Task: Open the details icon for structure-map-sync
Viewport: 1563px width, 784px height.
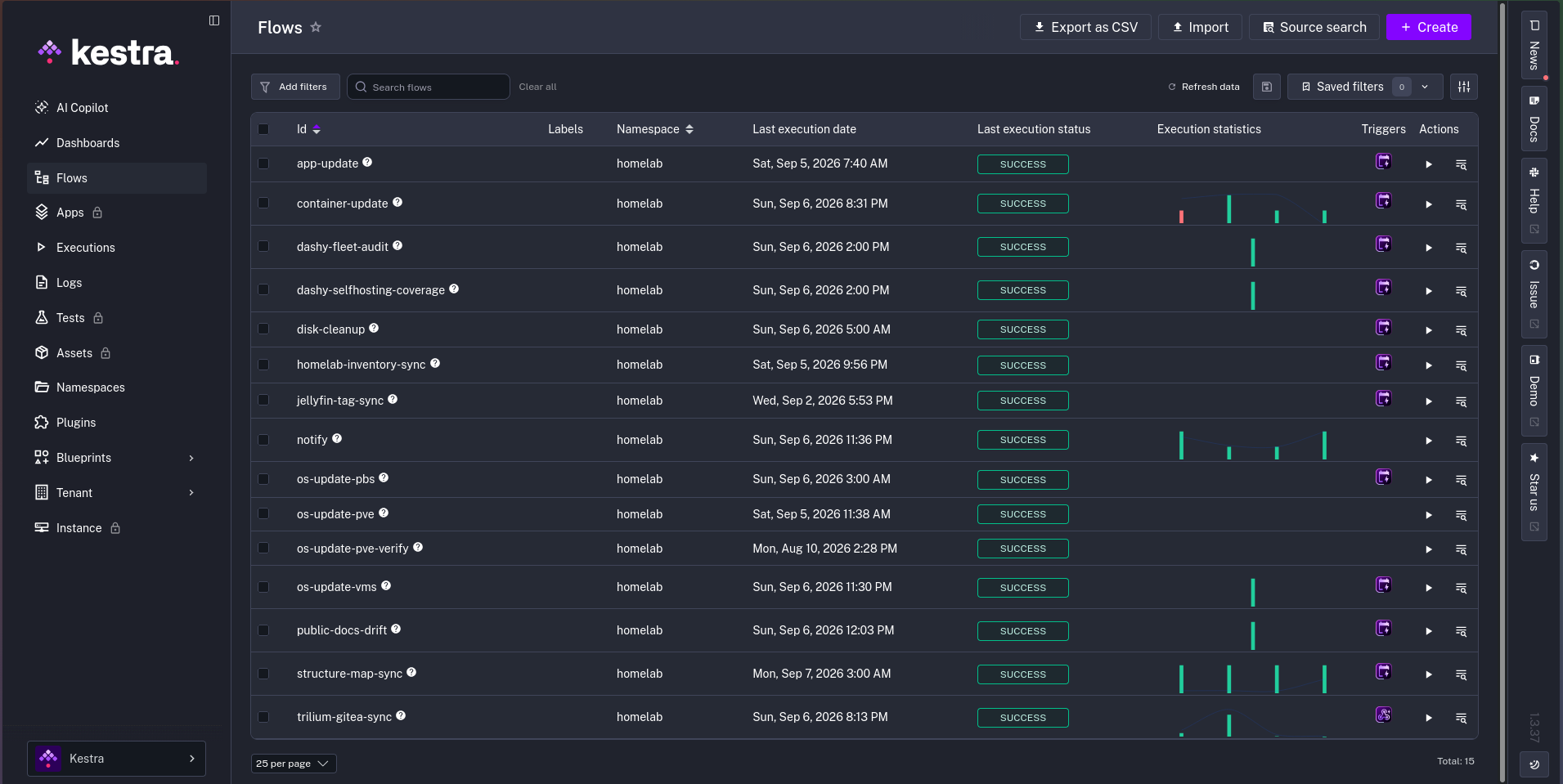Action: (1462, 674)
